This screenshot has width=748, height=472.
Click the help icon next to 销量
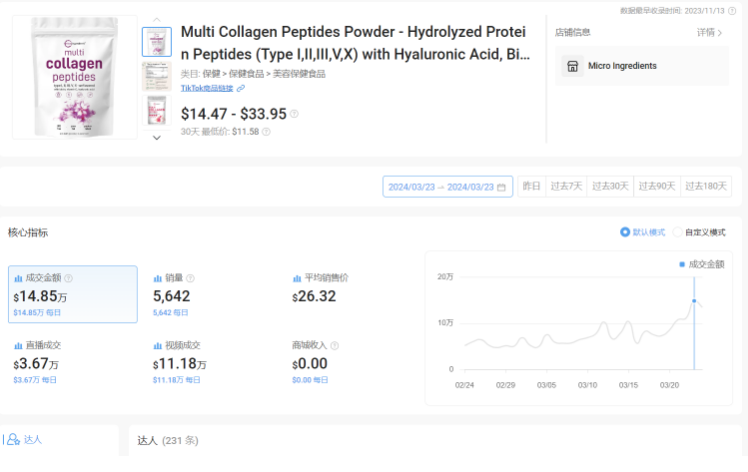190,278
